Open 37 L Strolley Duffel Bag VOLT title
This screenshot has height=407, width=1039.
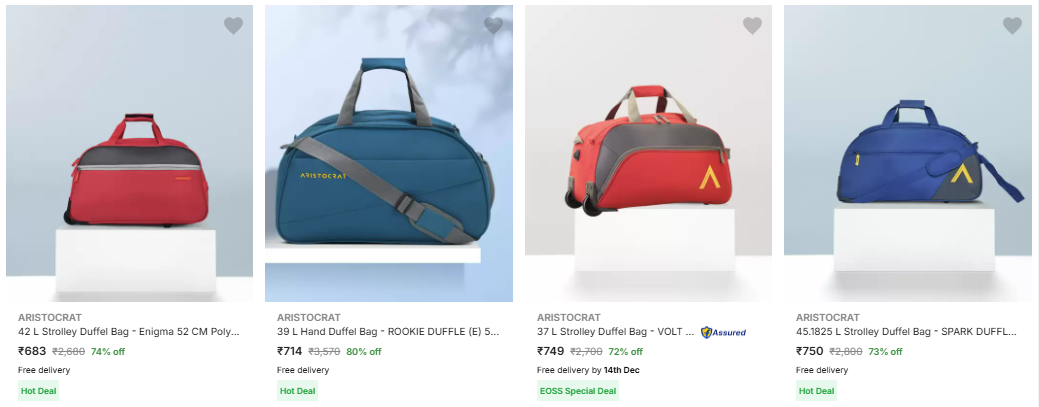615,332
